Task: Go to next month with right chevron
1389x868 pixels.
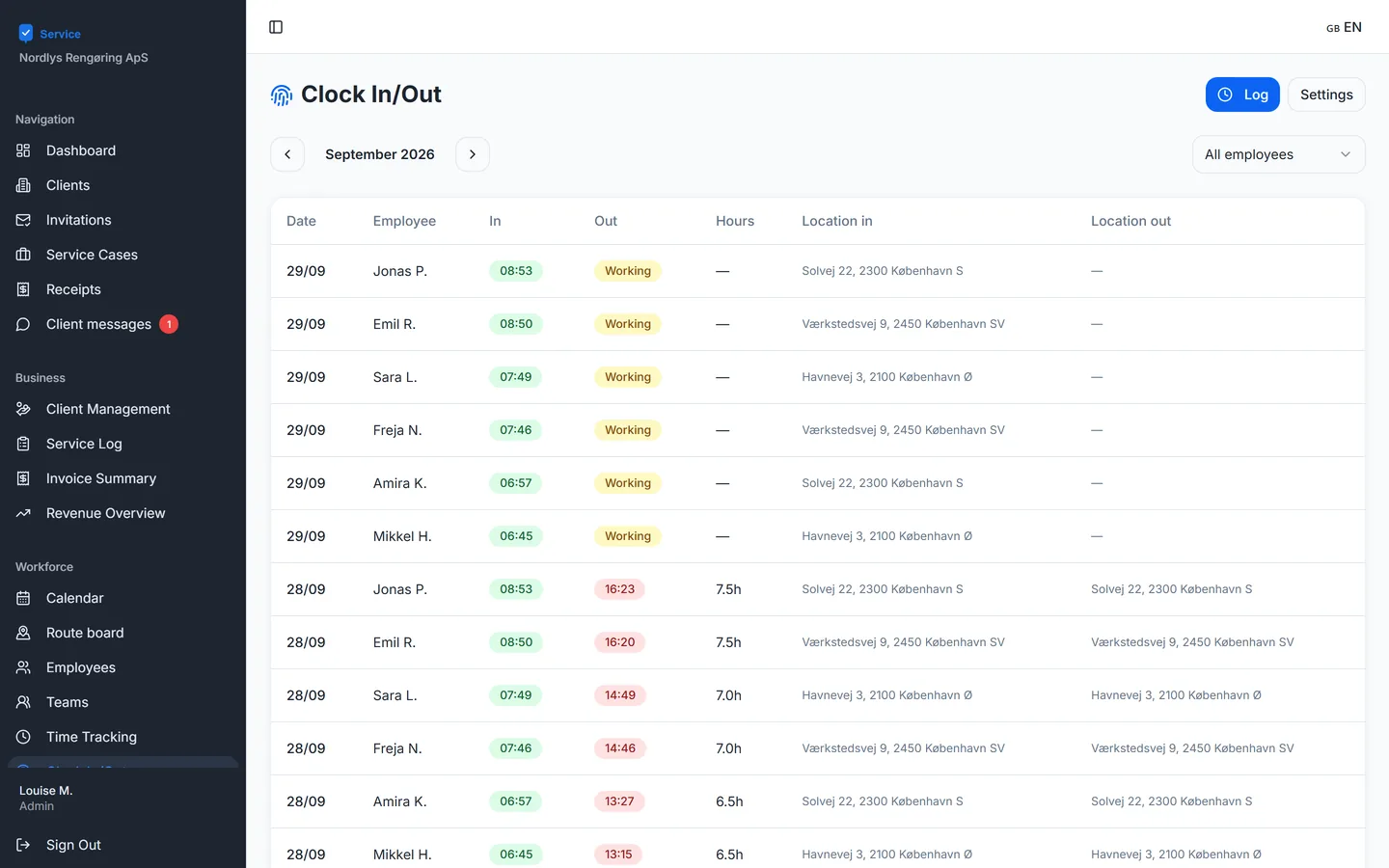Action: (473, 154)
